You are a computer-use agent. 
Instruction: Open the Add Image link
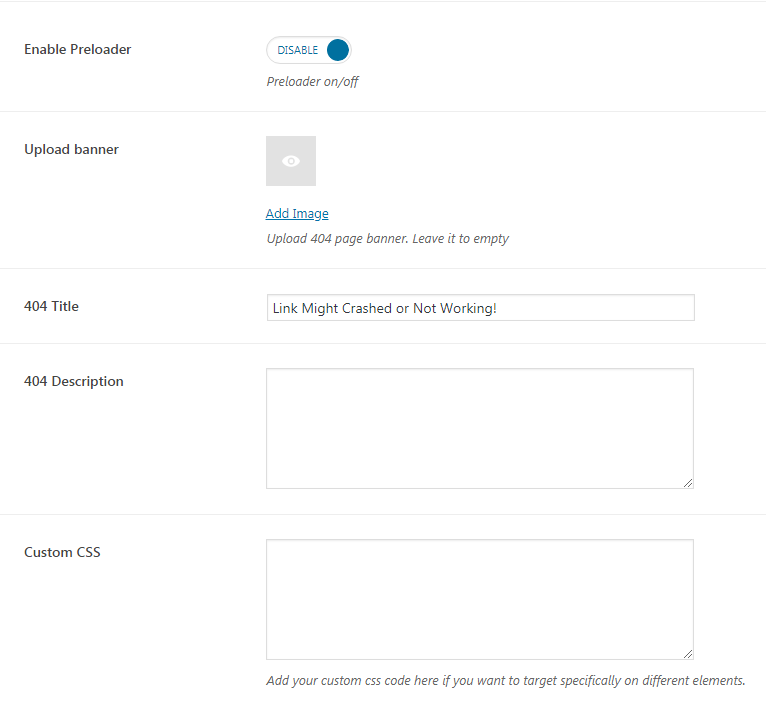coord(297,214)
